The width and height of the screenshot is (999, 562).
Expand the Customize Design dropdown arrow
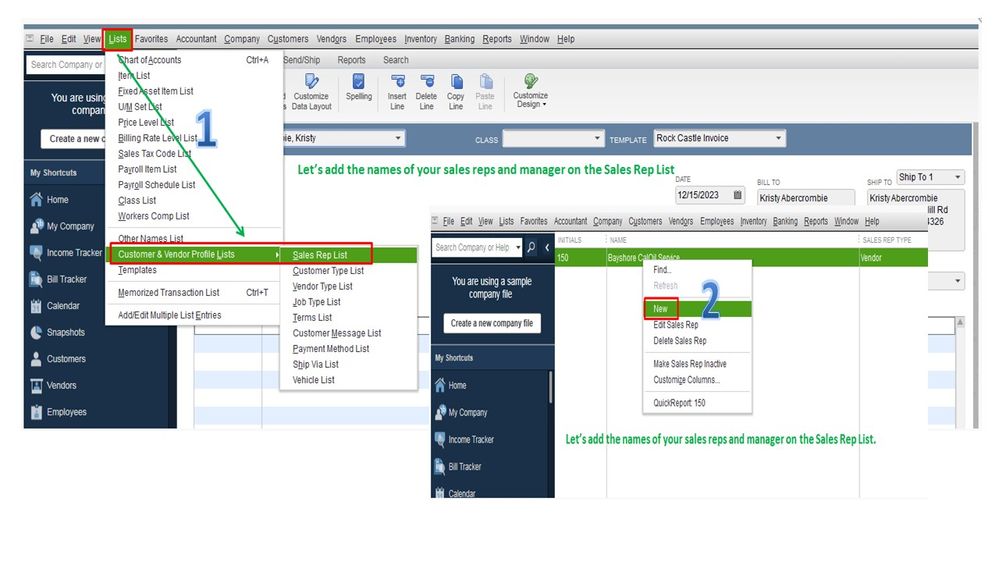pos(544,104)
